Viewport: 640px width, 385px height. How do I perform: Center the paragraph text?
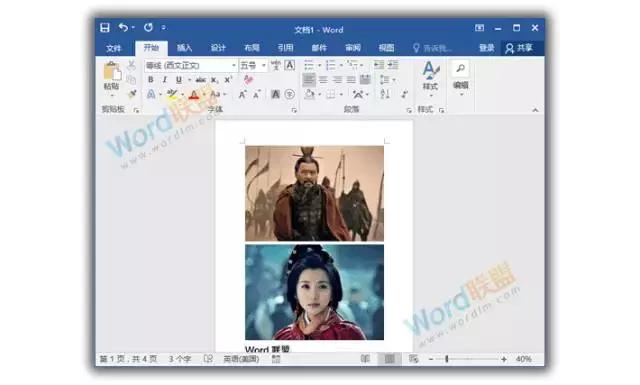323,80
